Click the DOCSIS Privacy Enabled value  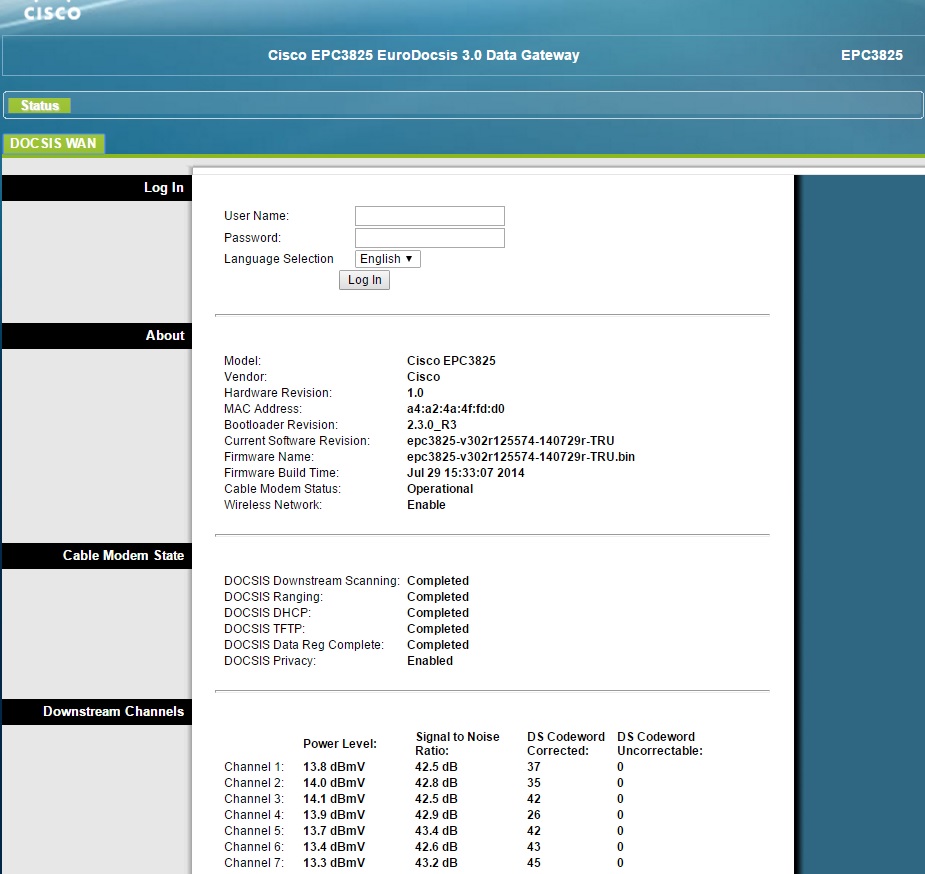tap(430, 661)
